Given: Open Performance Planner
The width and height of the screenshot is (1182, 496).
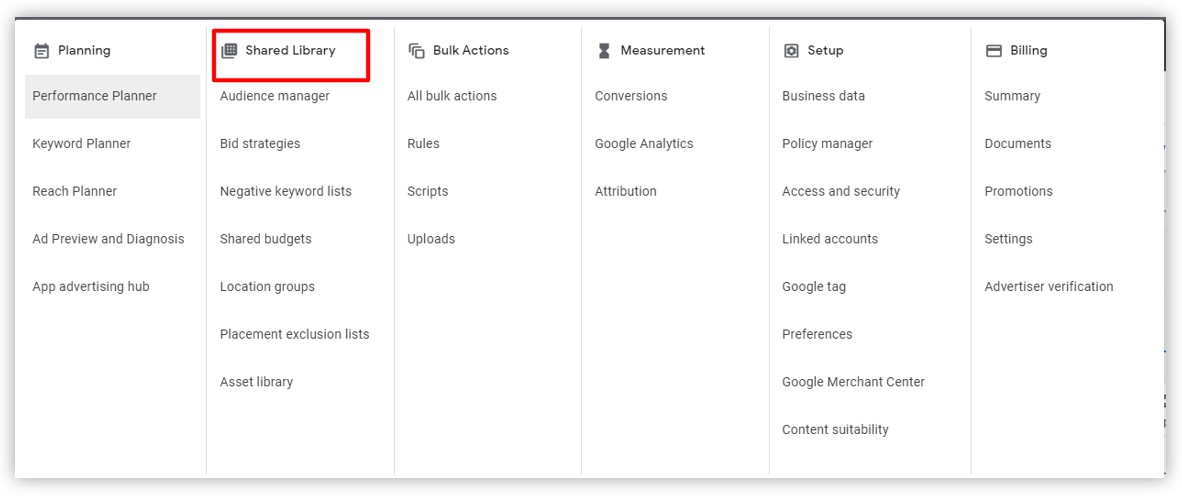Looking at the screenshot, I should point(112,96).
